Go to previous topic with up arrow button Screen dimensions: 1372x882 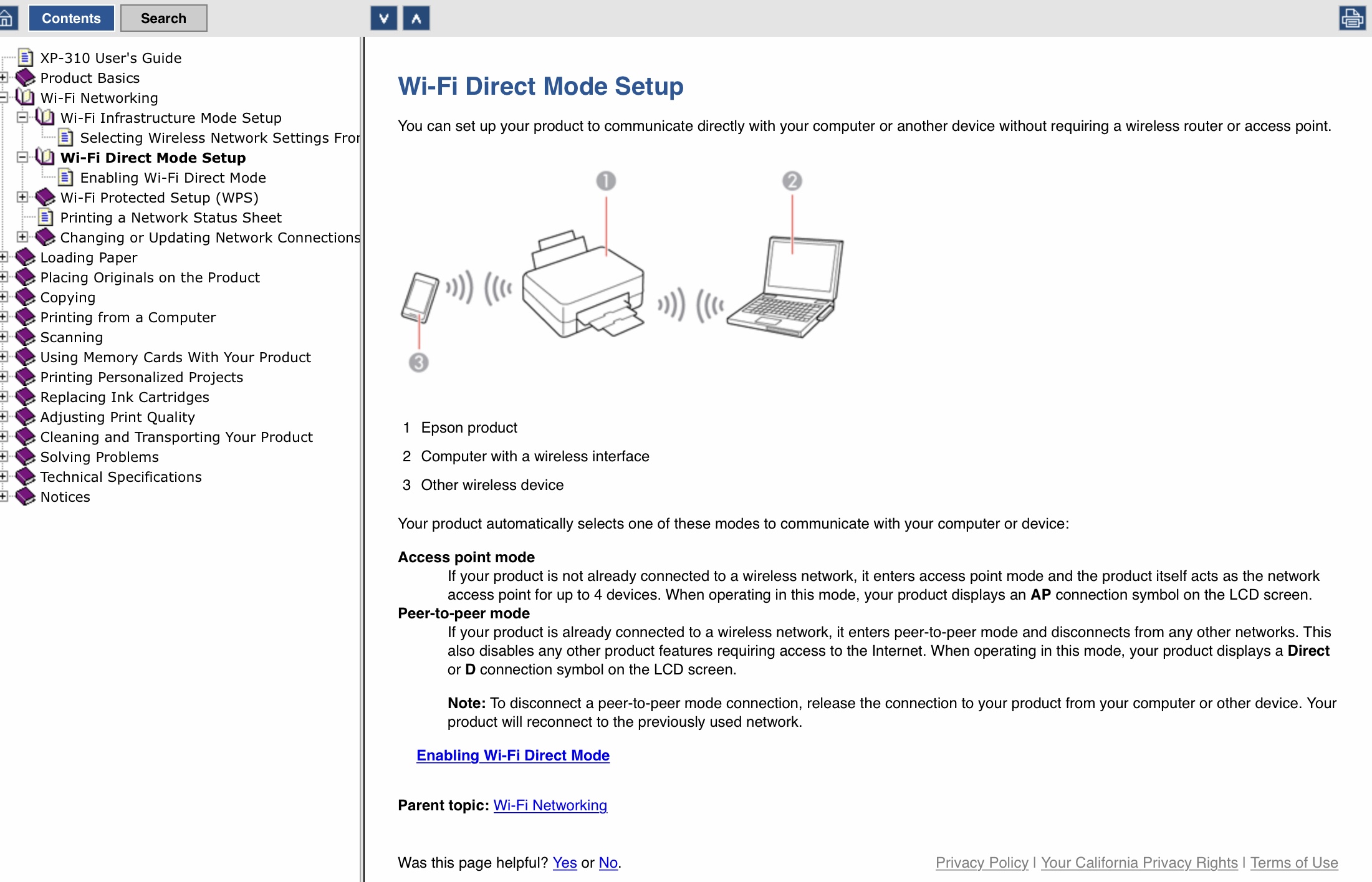416,18
